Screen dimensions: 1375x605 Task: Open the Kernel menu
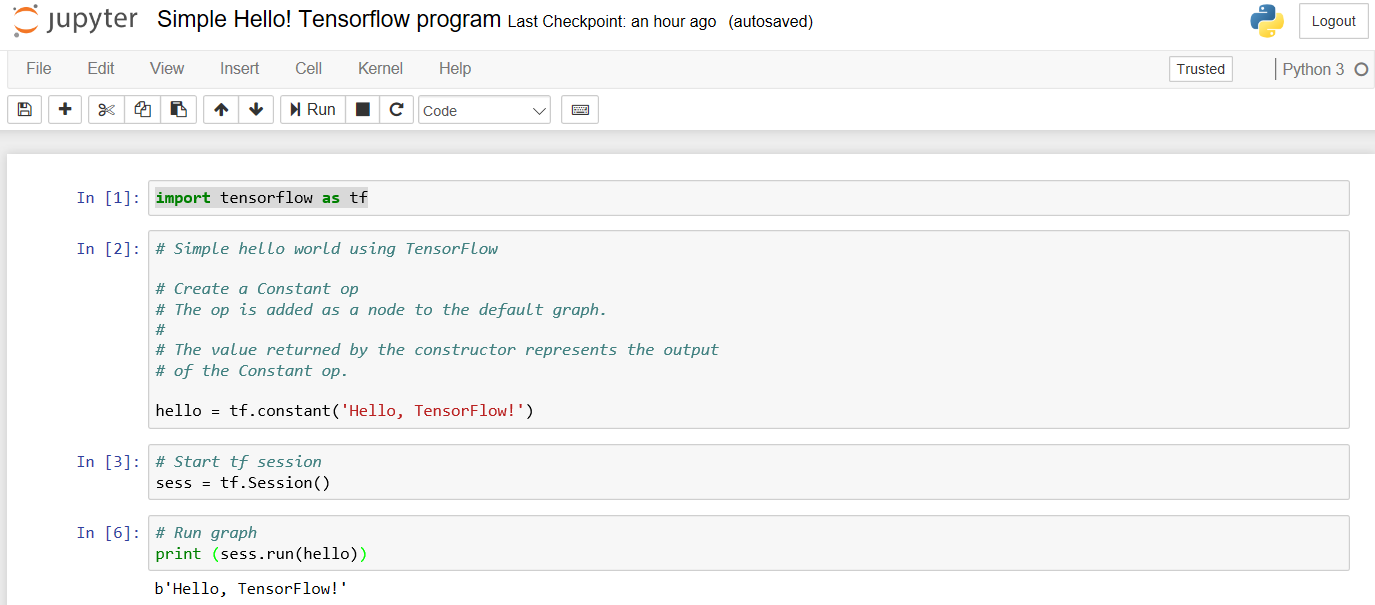(379, 68)
